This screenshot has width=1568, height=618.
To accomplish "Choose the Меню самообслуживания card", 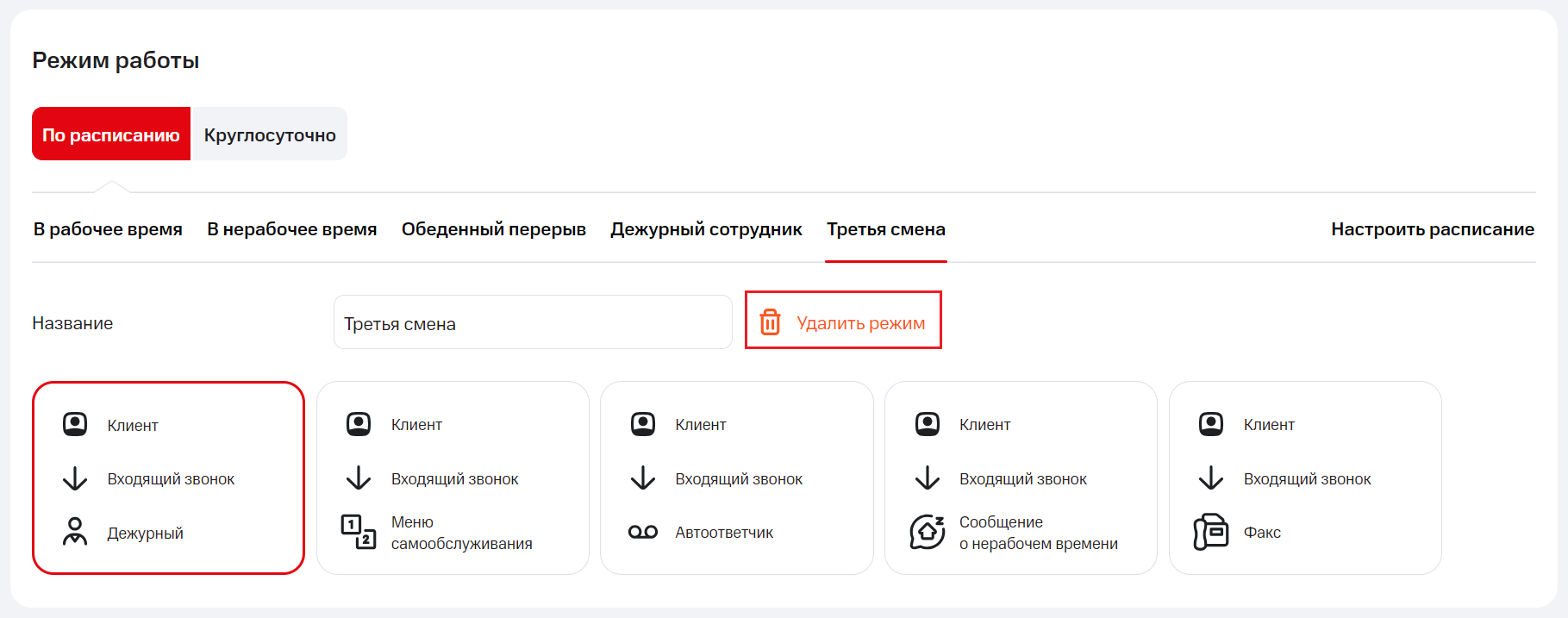I will [x=453, y=478].
